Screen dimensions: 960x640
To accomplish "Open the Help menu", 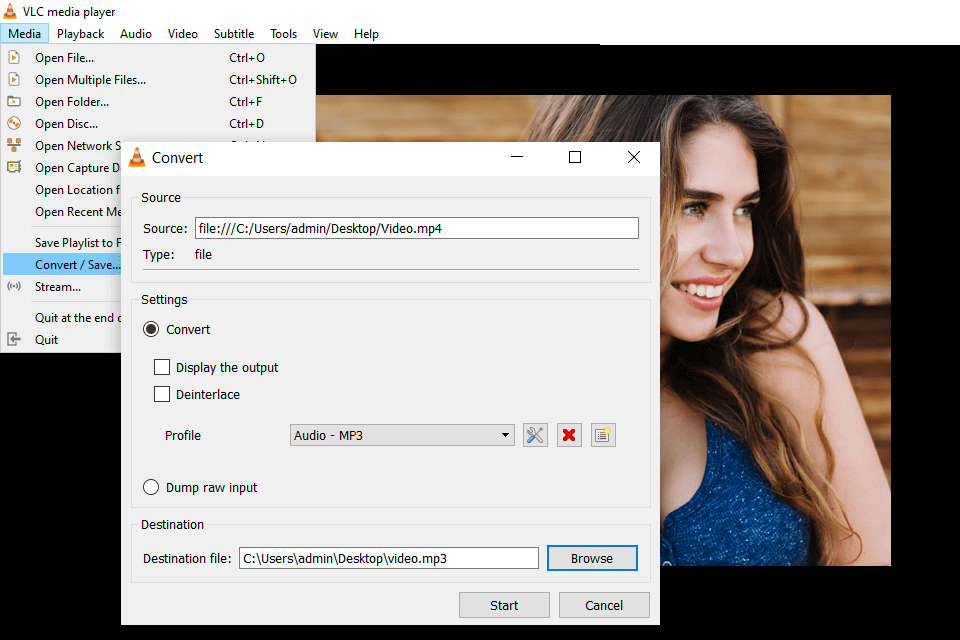I will pos(366,34).
